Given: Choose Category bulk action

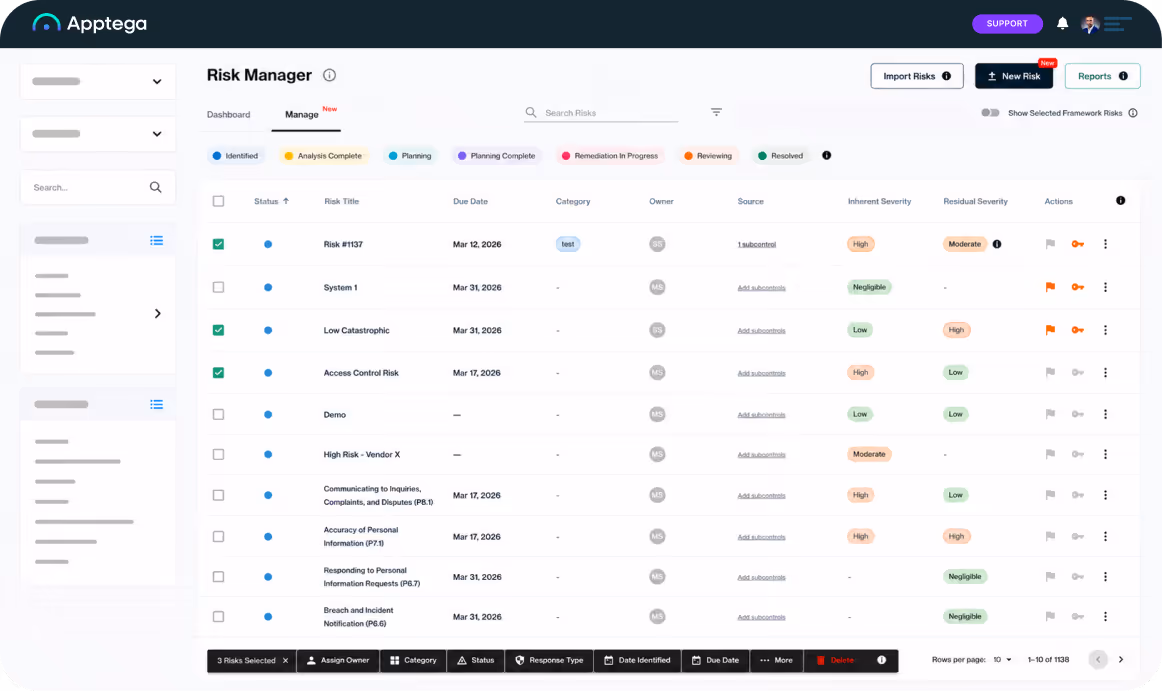Looking at the screenshot, I should point(414,660).
